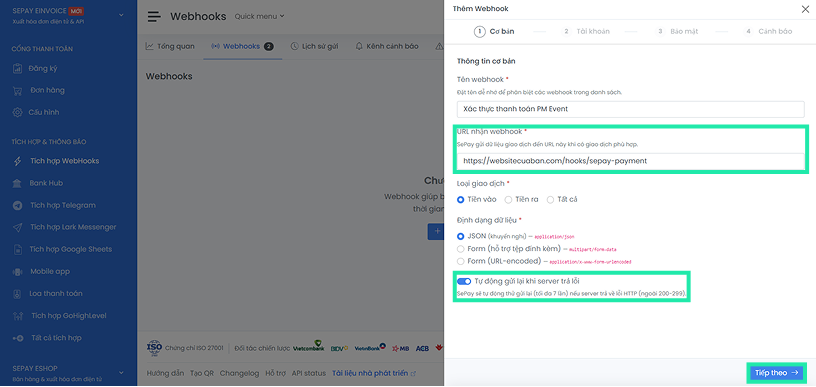Click the BIDV partner logo
The height and width of the screenshot is (387, 816).
tap(339, 348)
